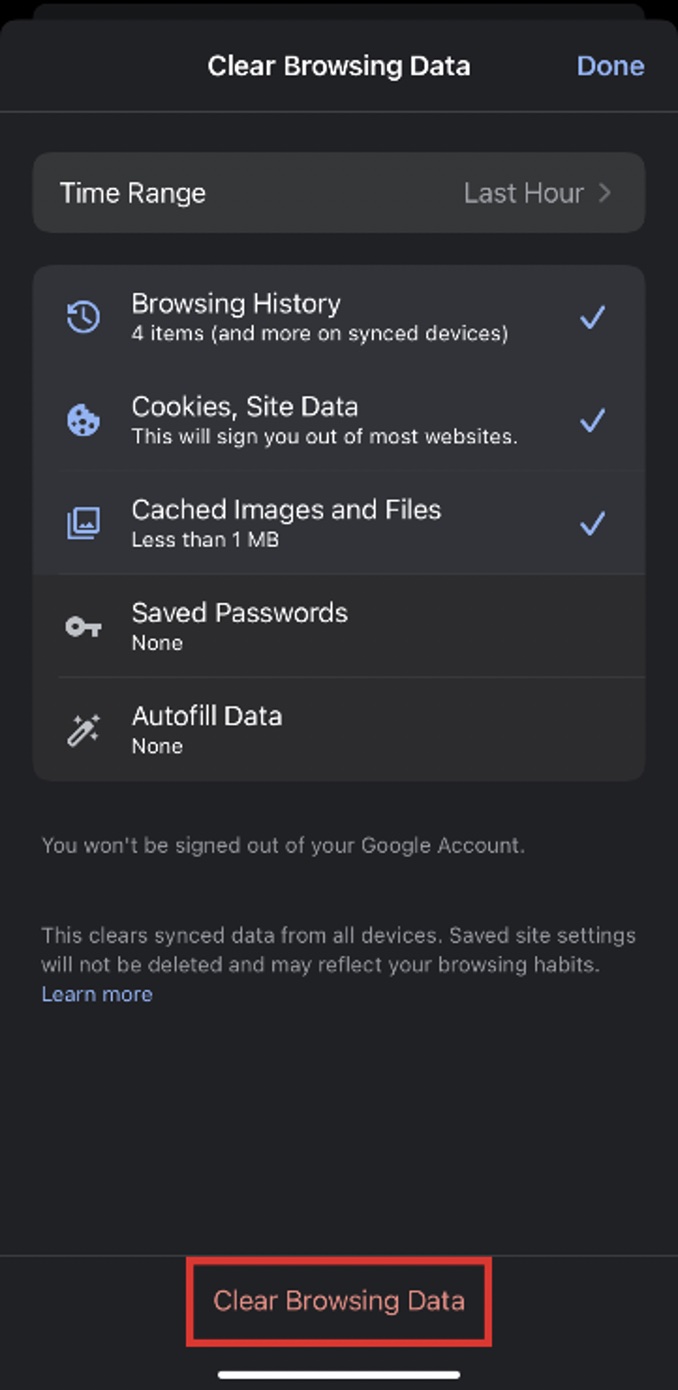Viewport: 678px width, 1390px height.
Task: Uncheck the Cached Images and Files checkmark
Action: click(x=592, y=523)
